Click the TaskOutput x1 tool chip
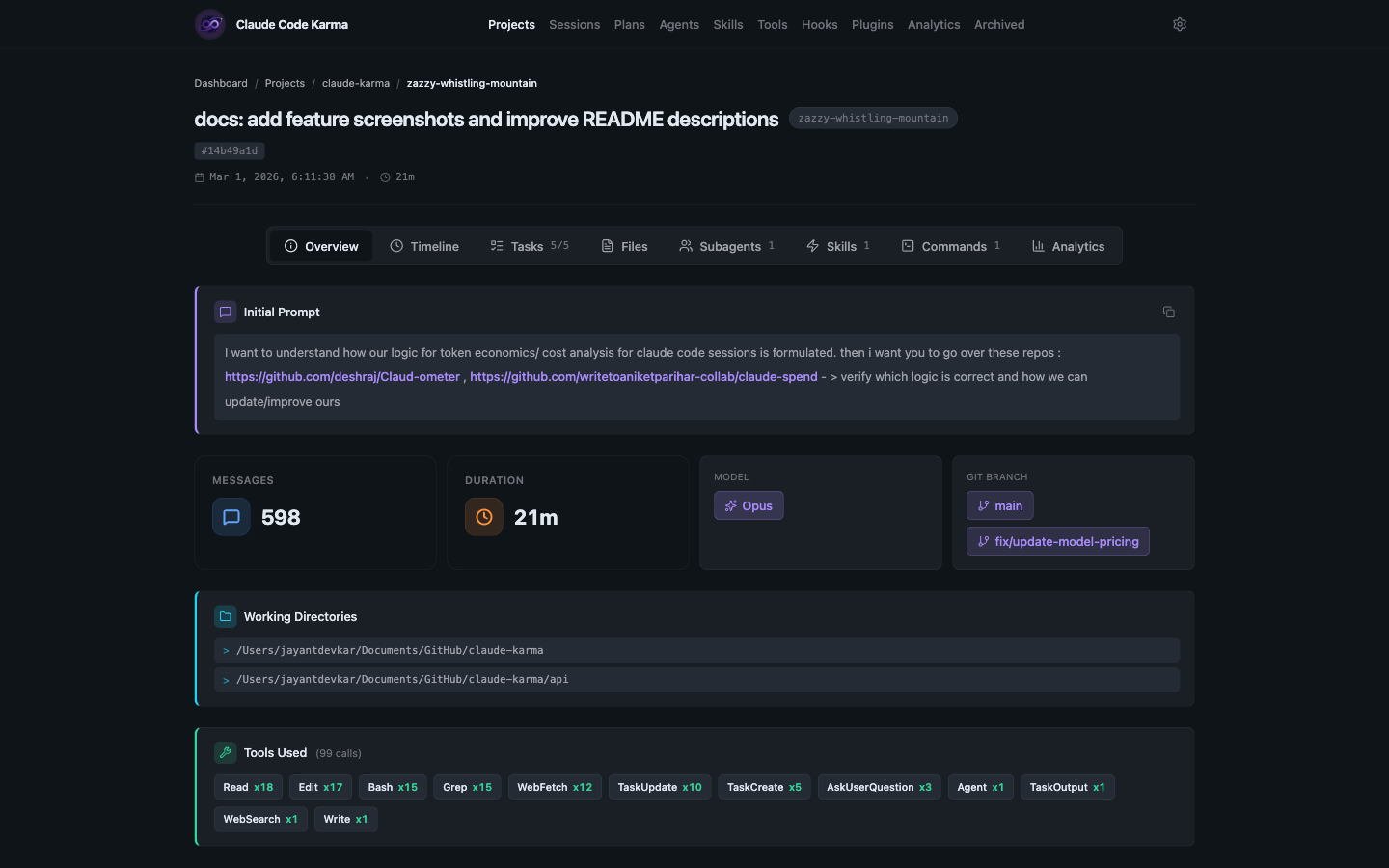This screenshot has height=868, width=1389. pos(1067,787)
